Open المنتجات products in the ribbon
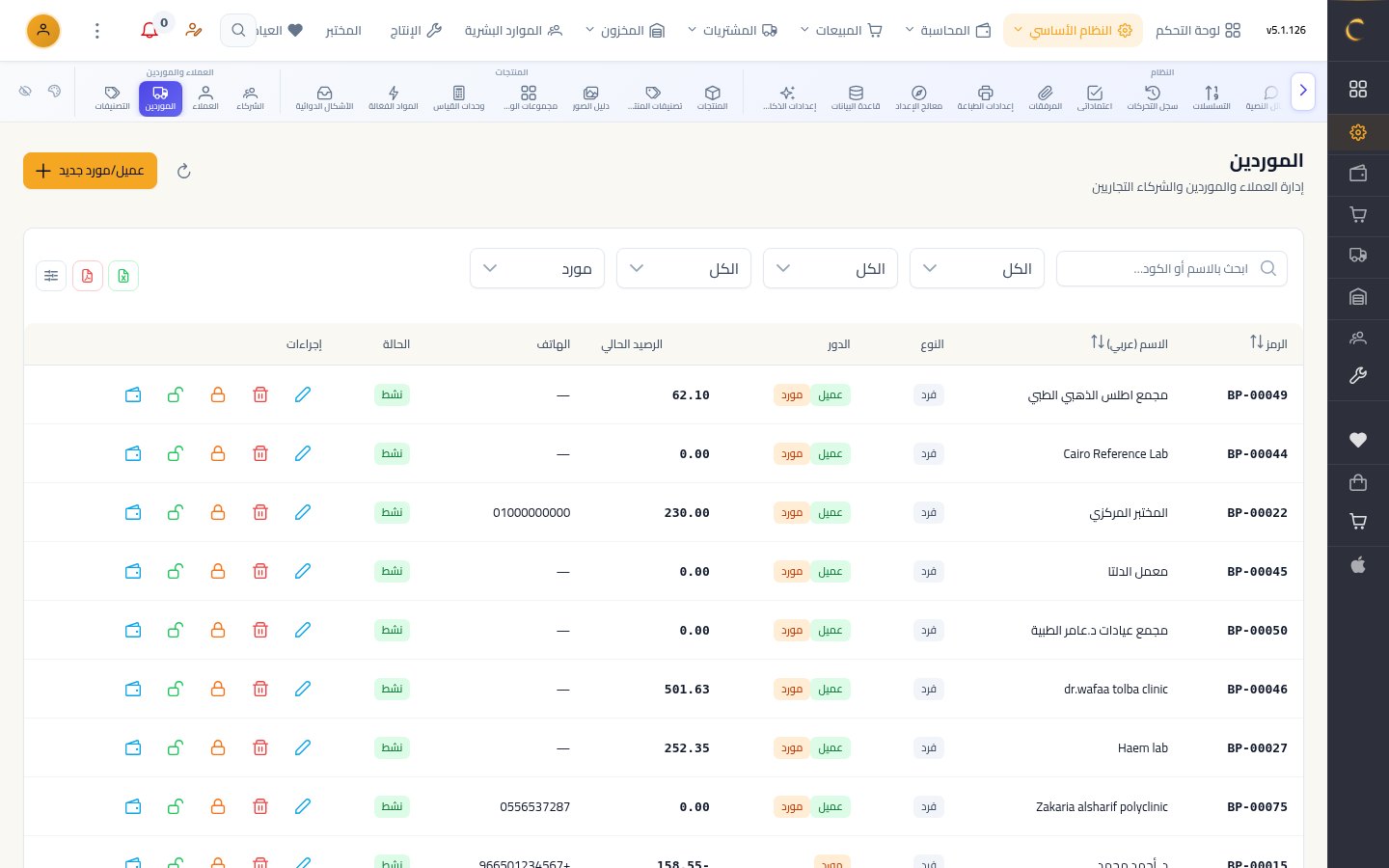Screen dimensions: 1389x868 pyautogui.click(x=713, y=97)
